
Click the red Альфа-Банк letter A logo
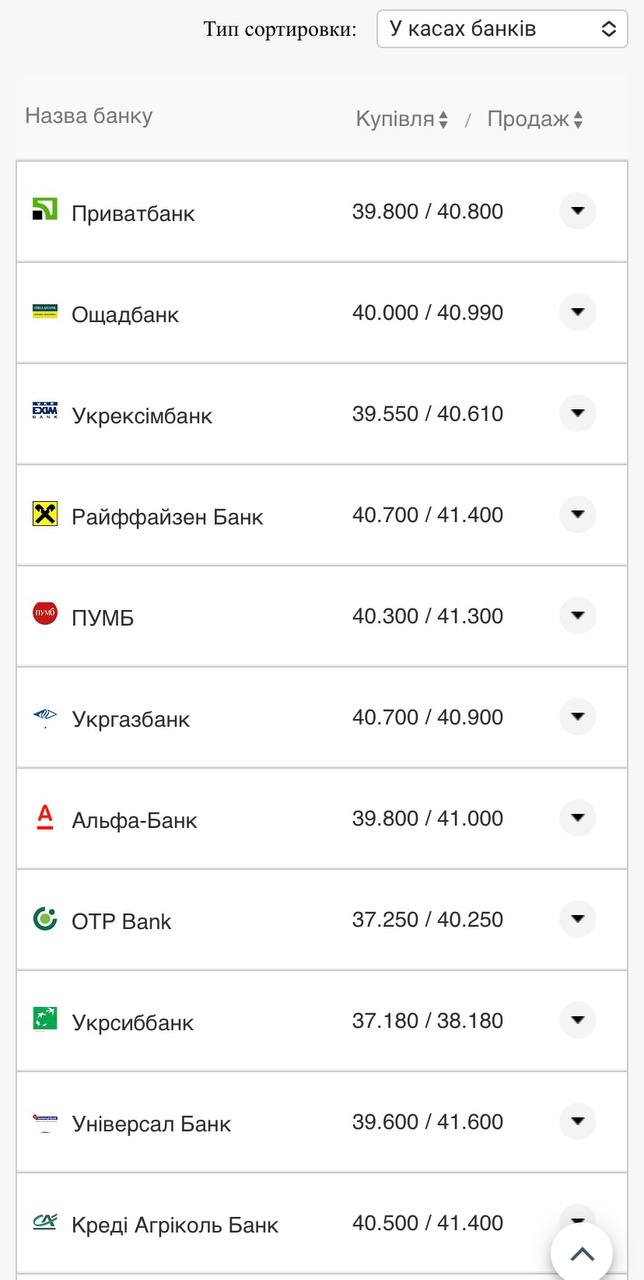[44, 818]
